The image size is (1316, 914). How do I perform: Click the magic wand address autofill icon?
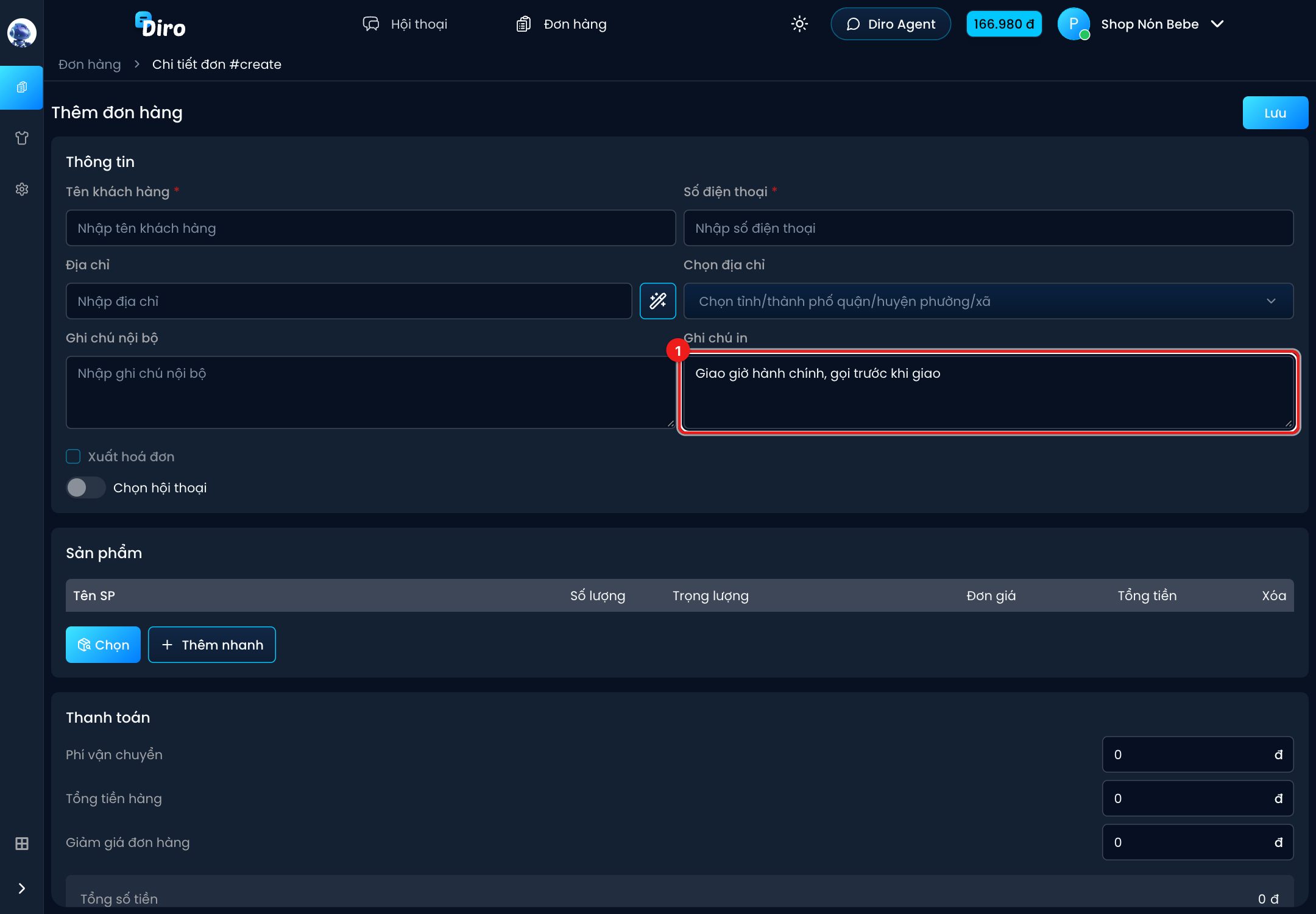coord(657,301)
